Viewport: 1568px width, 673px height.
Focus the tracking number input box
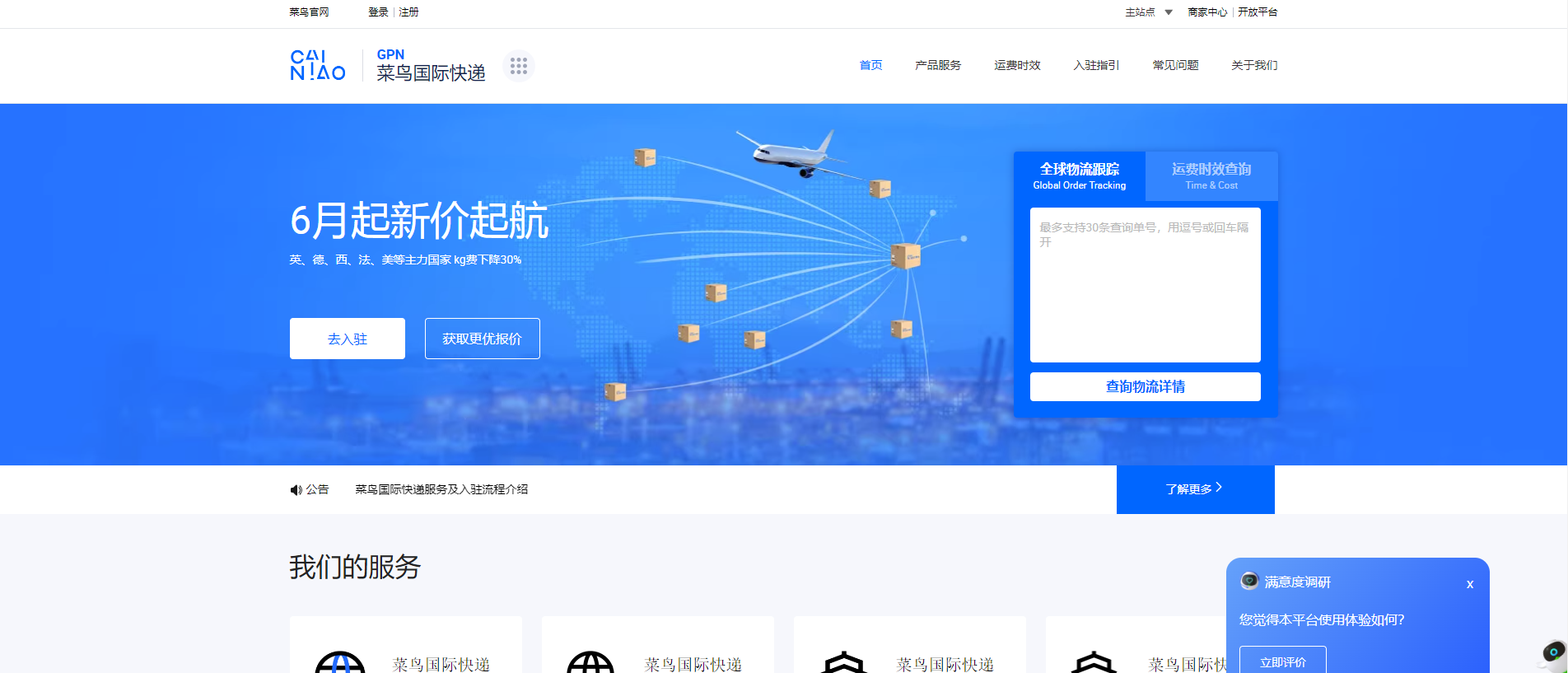point(1146,285)
